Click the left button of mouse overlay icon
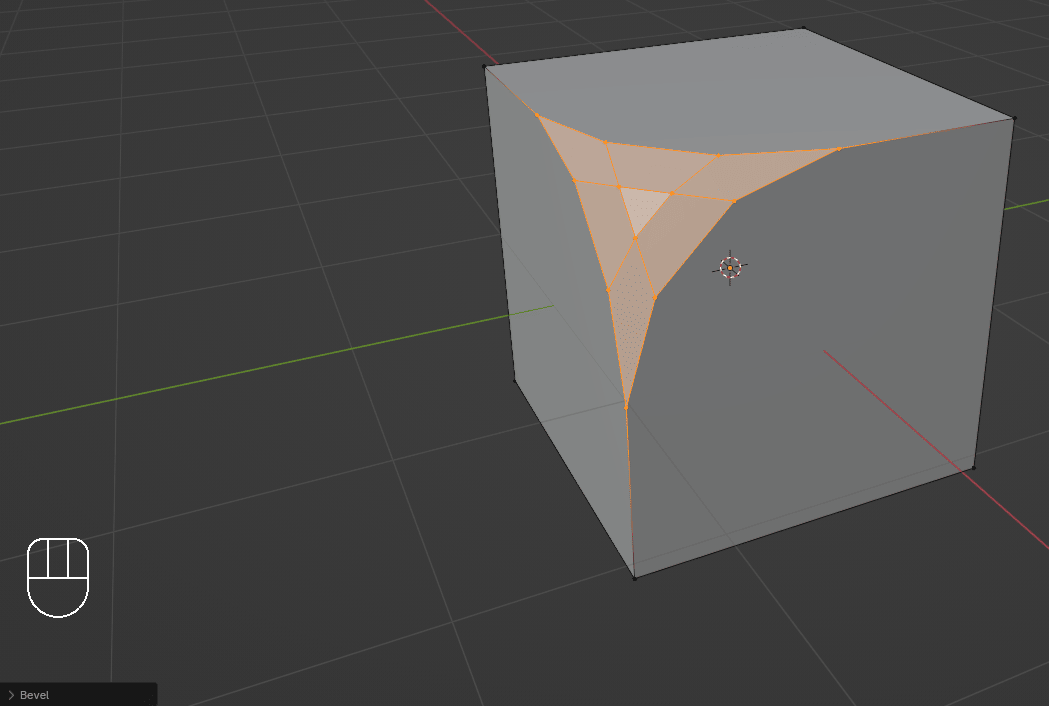Image resolution: width=1049 pixels, height=706 pixels. [x=38, y=558]
